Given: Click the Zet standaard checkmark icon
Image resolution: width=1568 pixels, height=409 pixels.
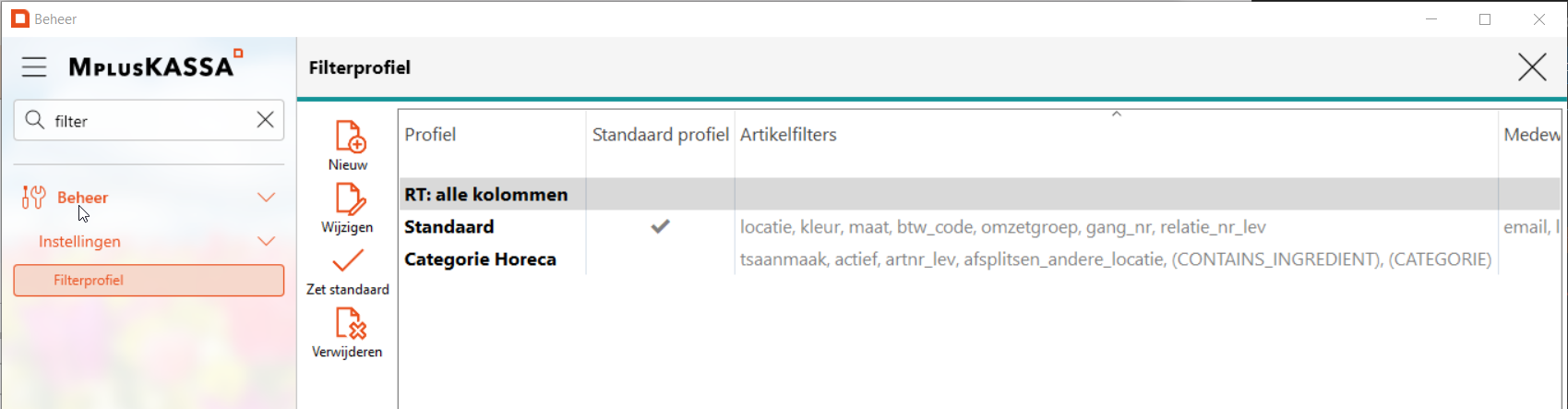Looking at the screenshot, I should [348, 261].
